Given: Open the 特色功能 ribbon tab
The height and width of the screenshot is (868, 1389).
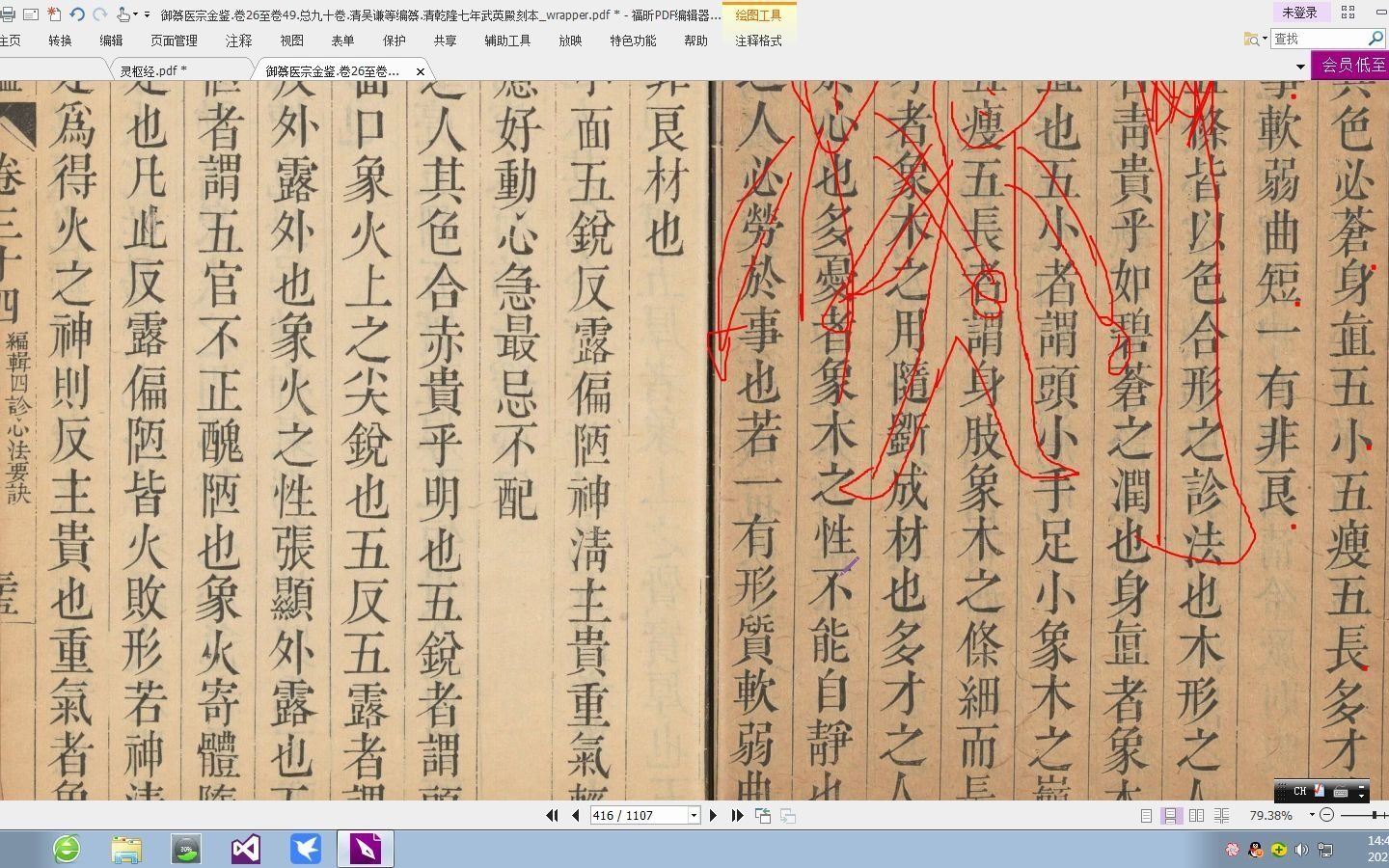Looking at the screenshot, I should pyautogui.click(x=633, y=41).
